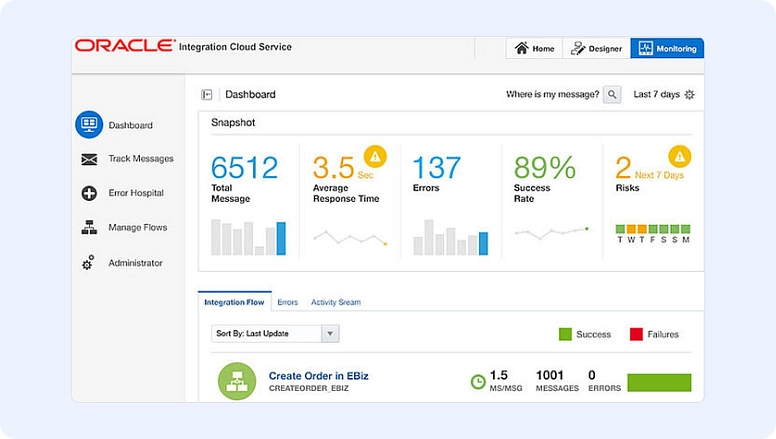Click the green clock icon beside 1.5 MS/MSG
776x439 pixels.
point(478,382)
